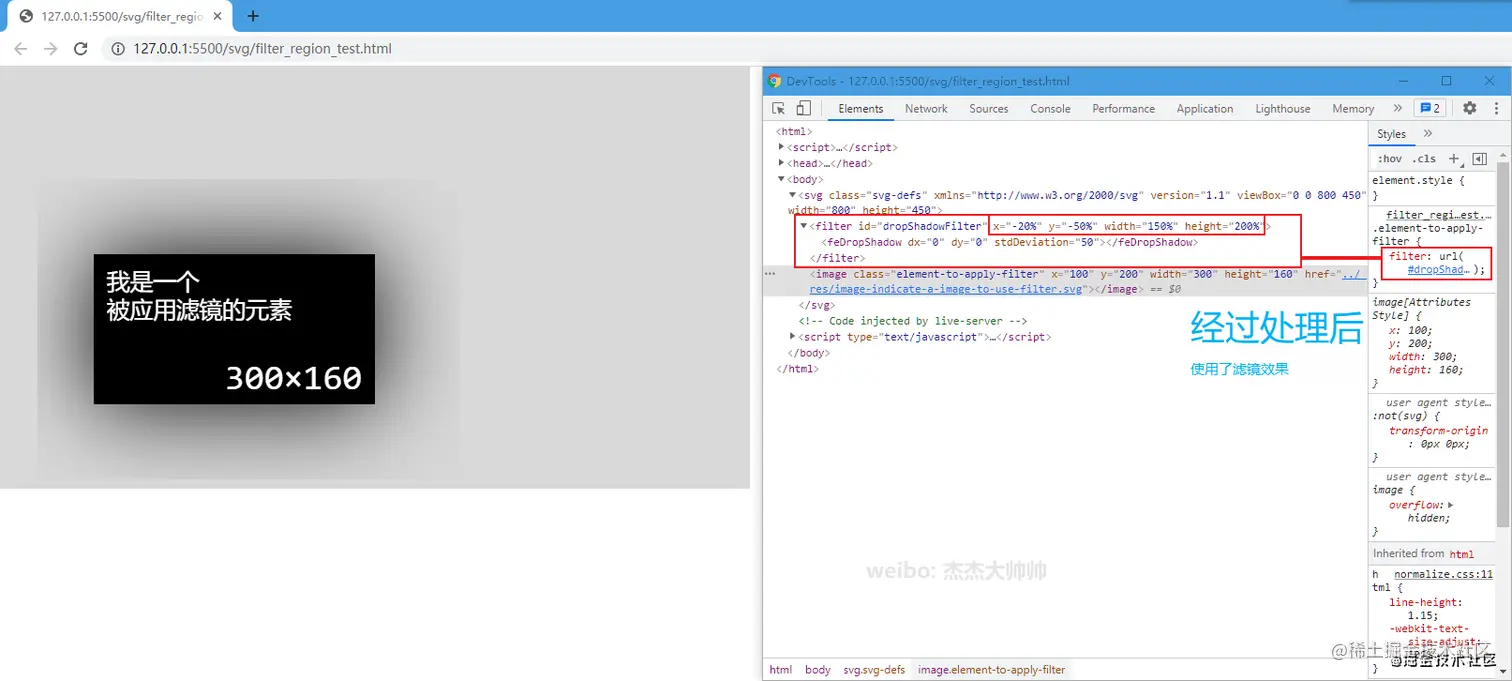Open the Performance tab
Screen dimensions: 1512x681
click(1124, 109)
